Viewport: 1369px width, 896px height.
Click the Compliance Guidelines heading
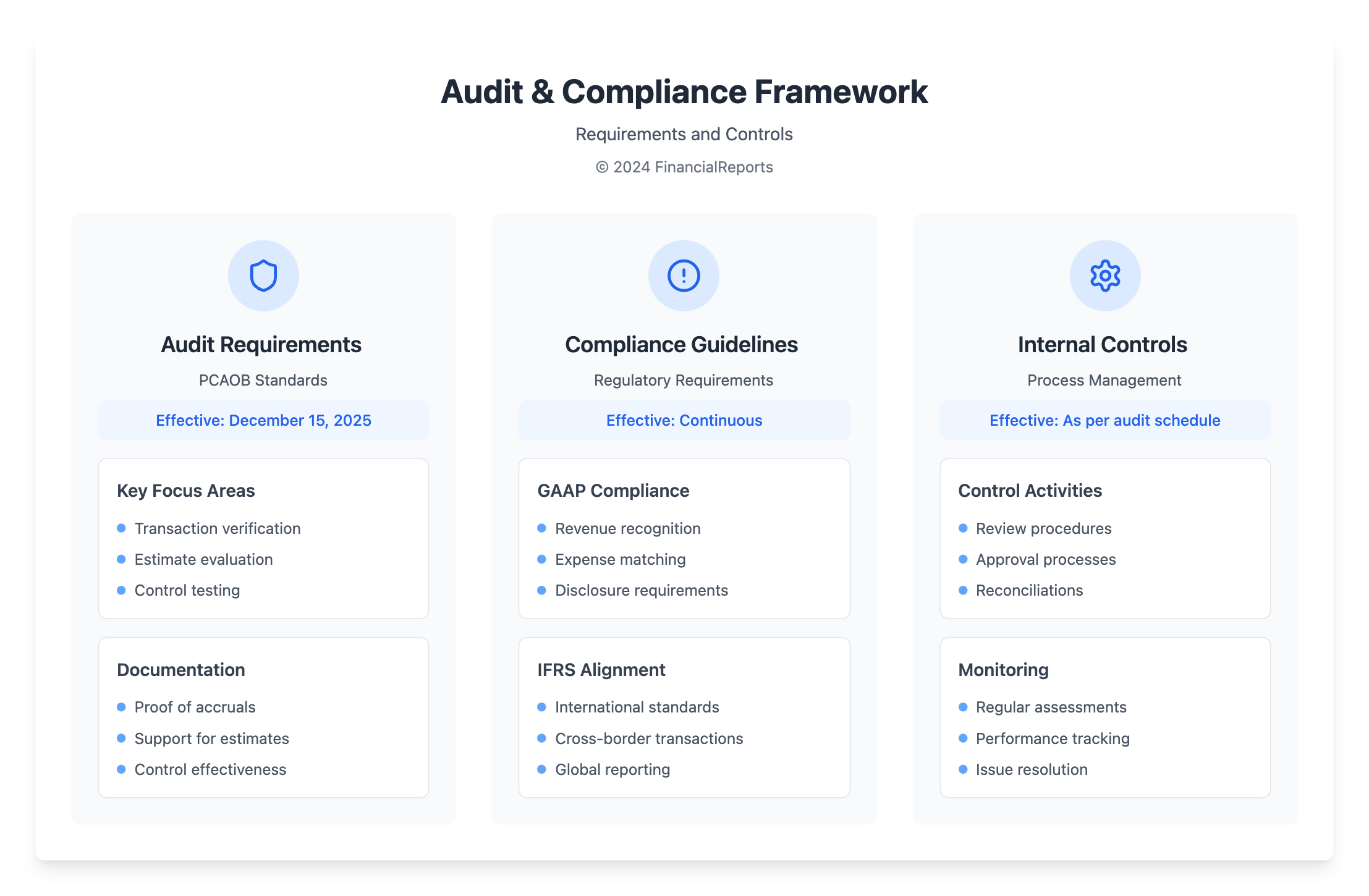[x=681, y=344]
